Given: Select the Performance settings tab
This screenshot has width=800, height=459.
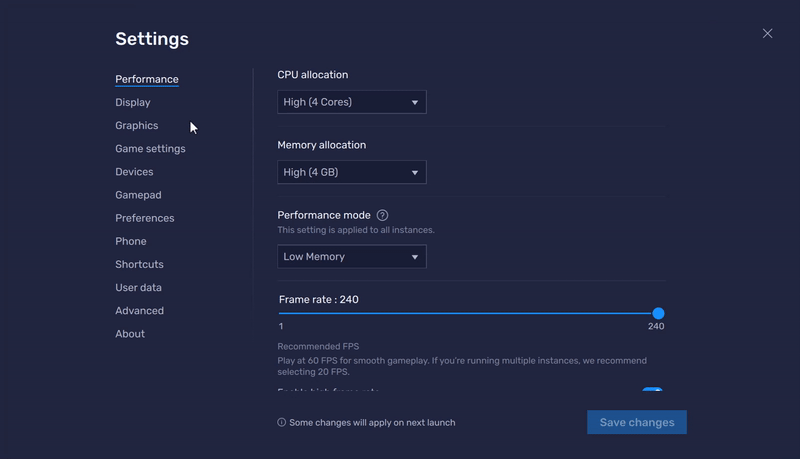Looking at the screenshot, I should 146,79.
